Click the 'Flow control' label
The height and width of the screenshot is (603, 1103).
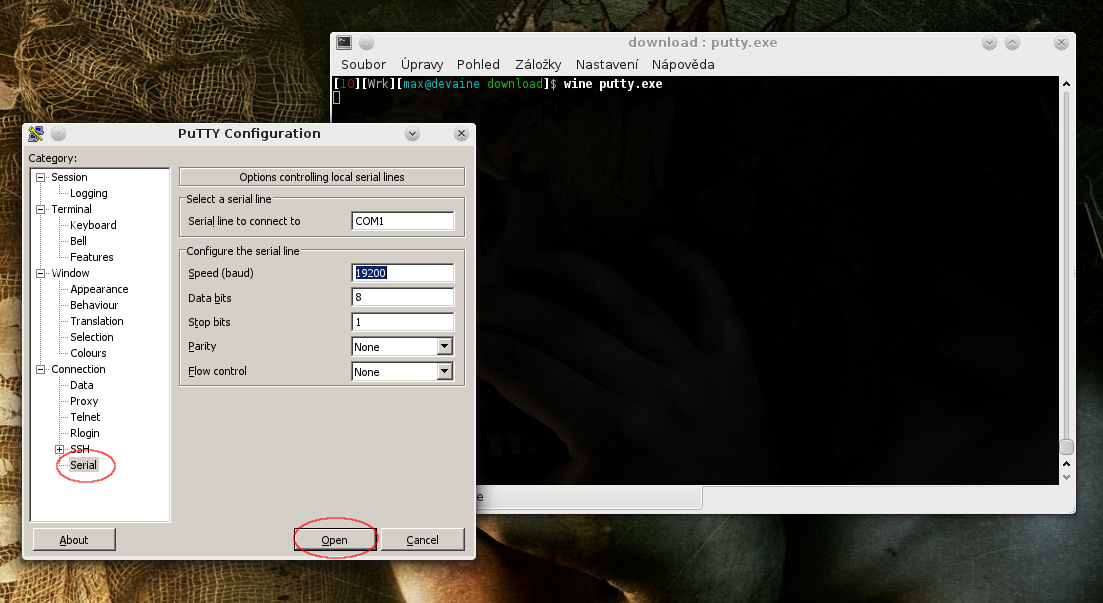tap(217, 371)
